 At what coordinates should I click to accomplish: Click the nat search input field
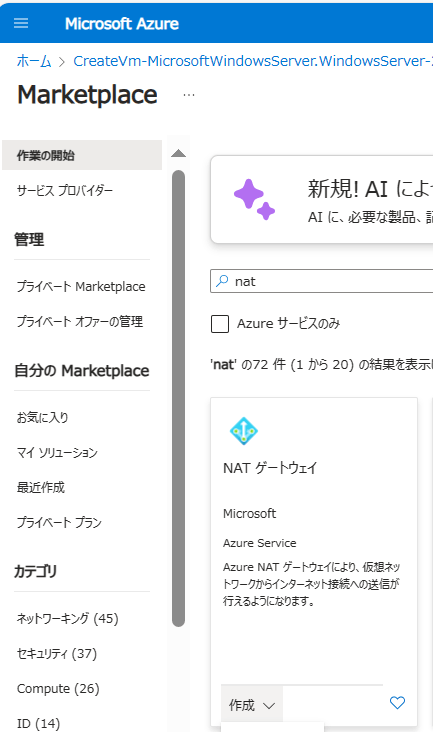(321, 281)
